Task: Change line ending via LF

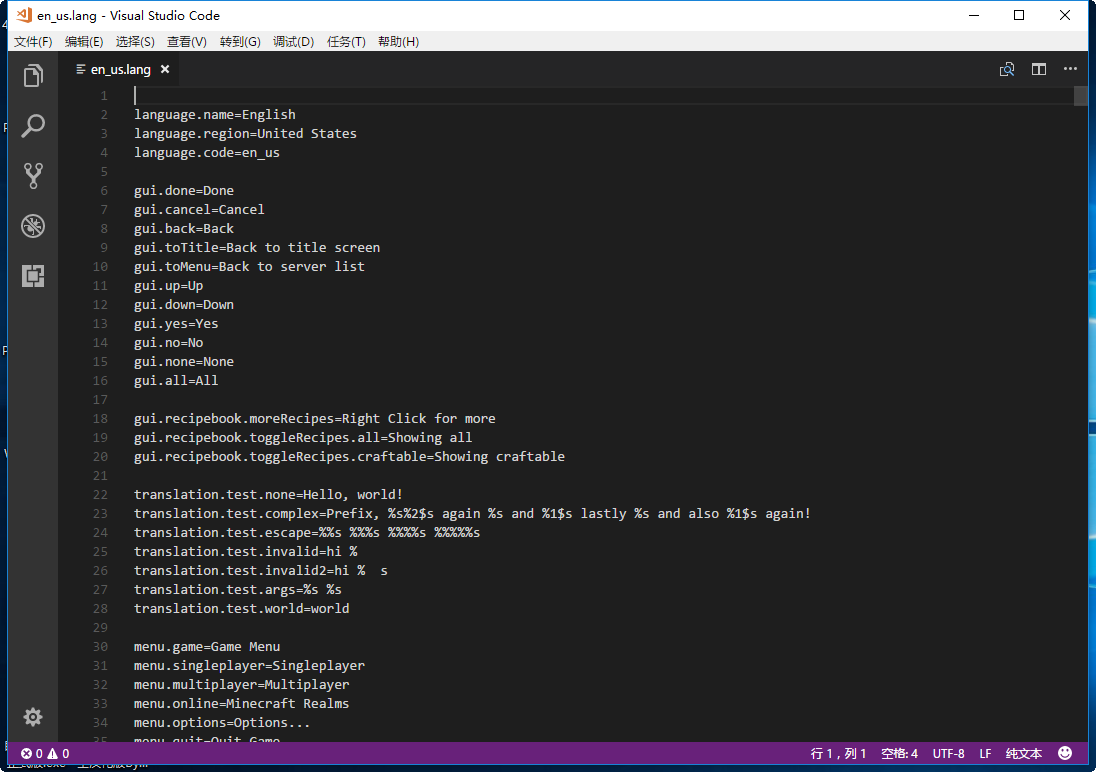Action: point(985,753)
